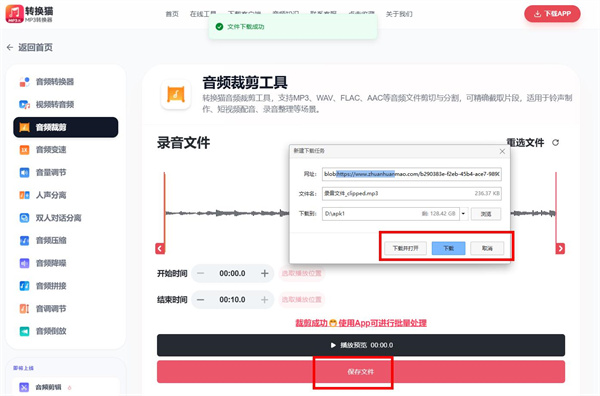Open the 在线工具 nav menu item
This screenshot has width=600, height=396.
pyautogui.click(x=203, y=14)
